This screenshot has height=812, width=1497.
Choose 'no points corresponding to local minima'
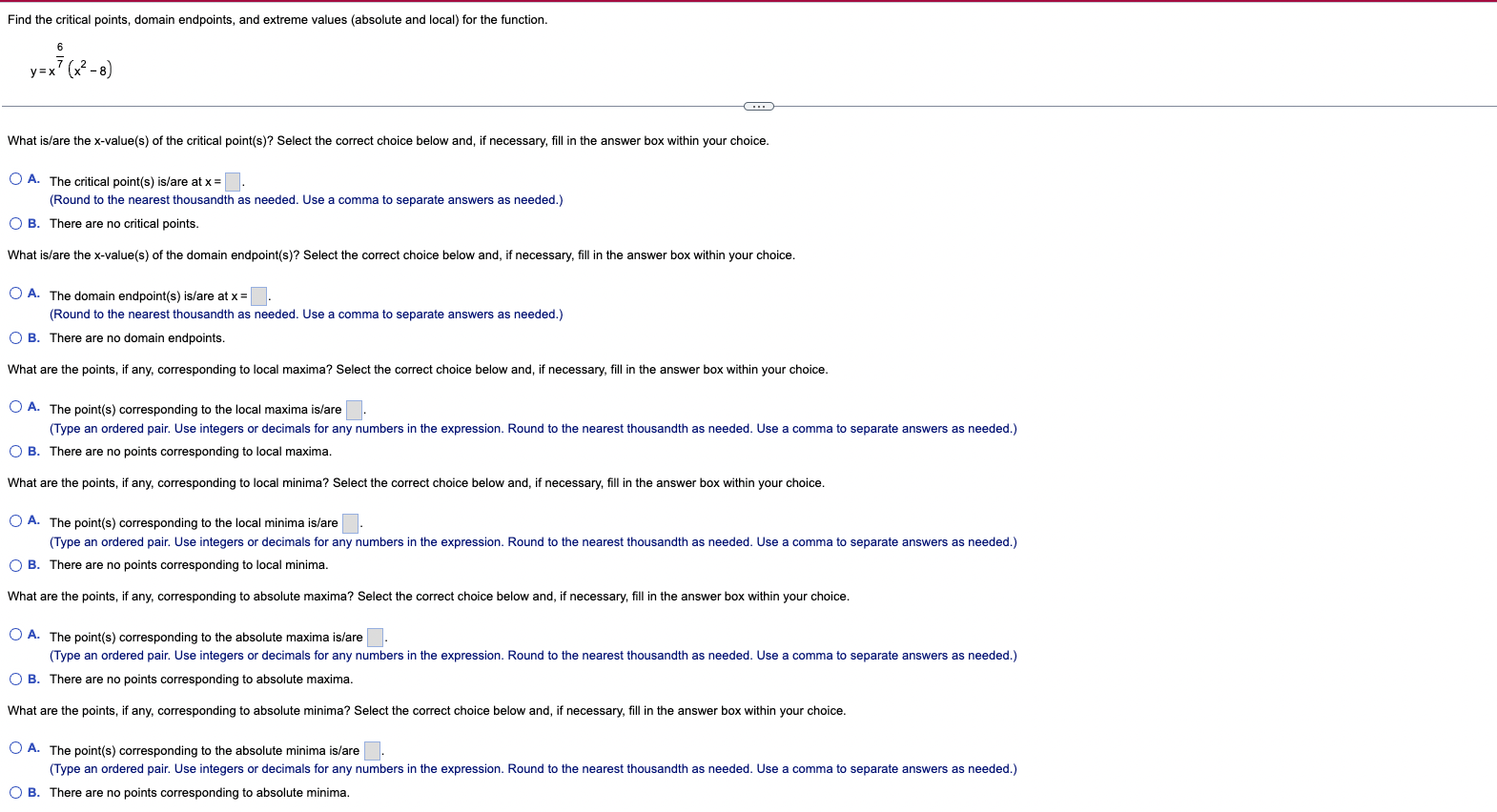[16, 565]
